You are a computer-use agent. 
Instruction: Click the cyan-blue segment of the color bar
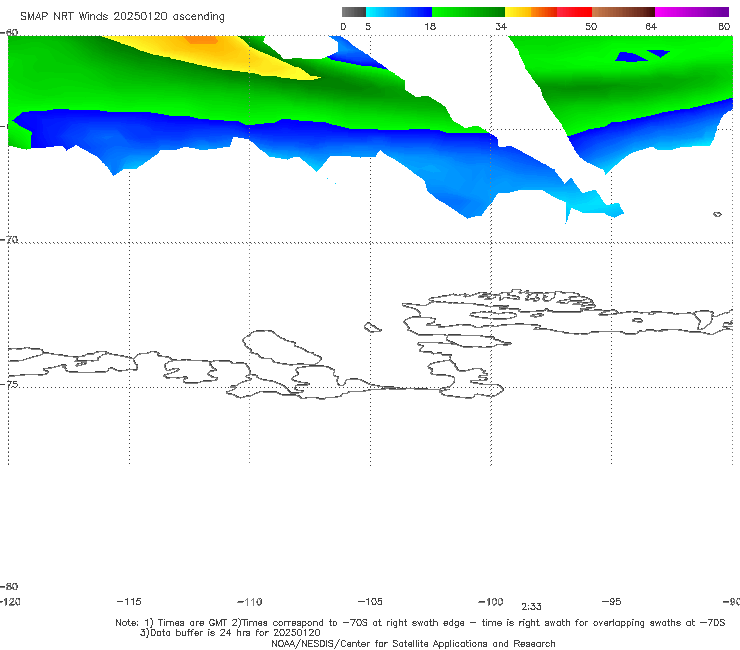click(x=399, y=12)
